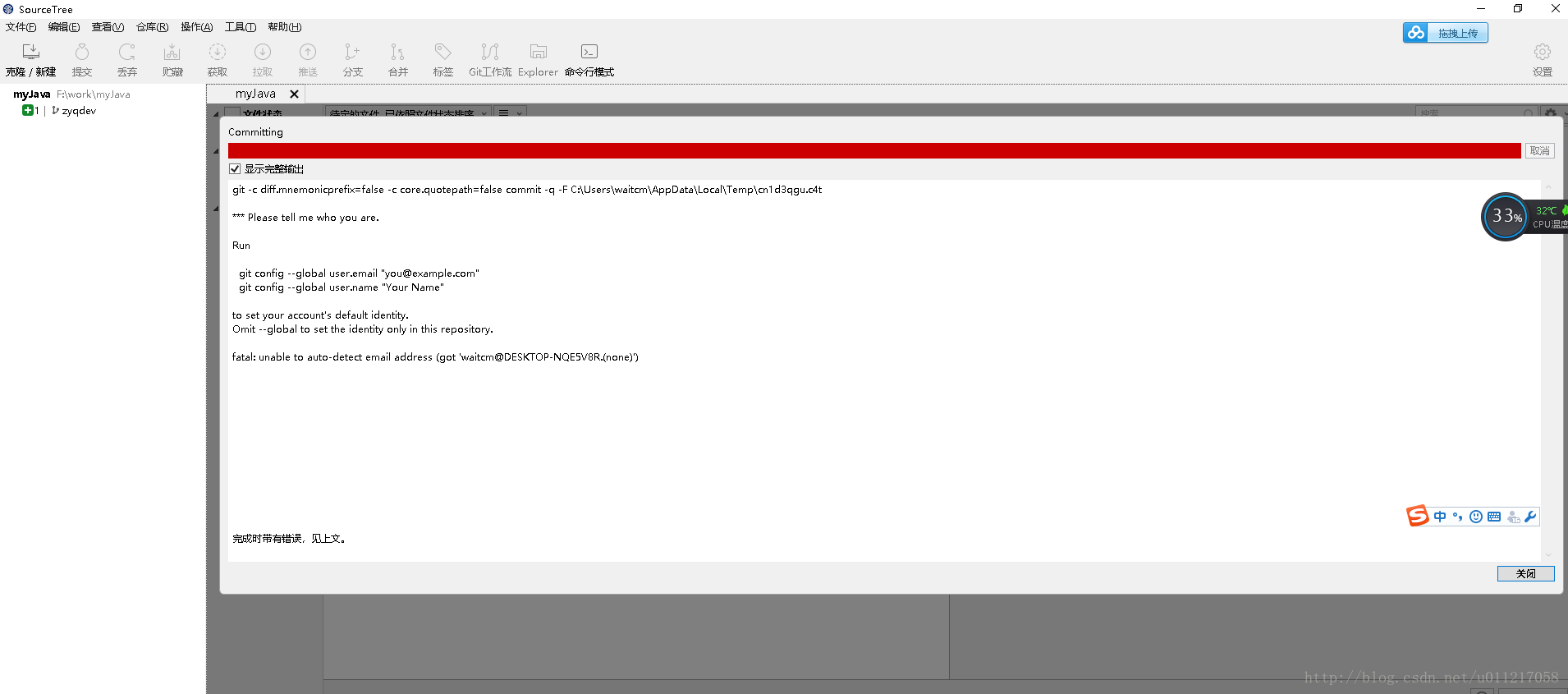Click the output pane scrollbar down arrow
The width and height of the screenshot is (1568, 694).
[1547, 555]
